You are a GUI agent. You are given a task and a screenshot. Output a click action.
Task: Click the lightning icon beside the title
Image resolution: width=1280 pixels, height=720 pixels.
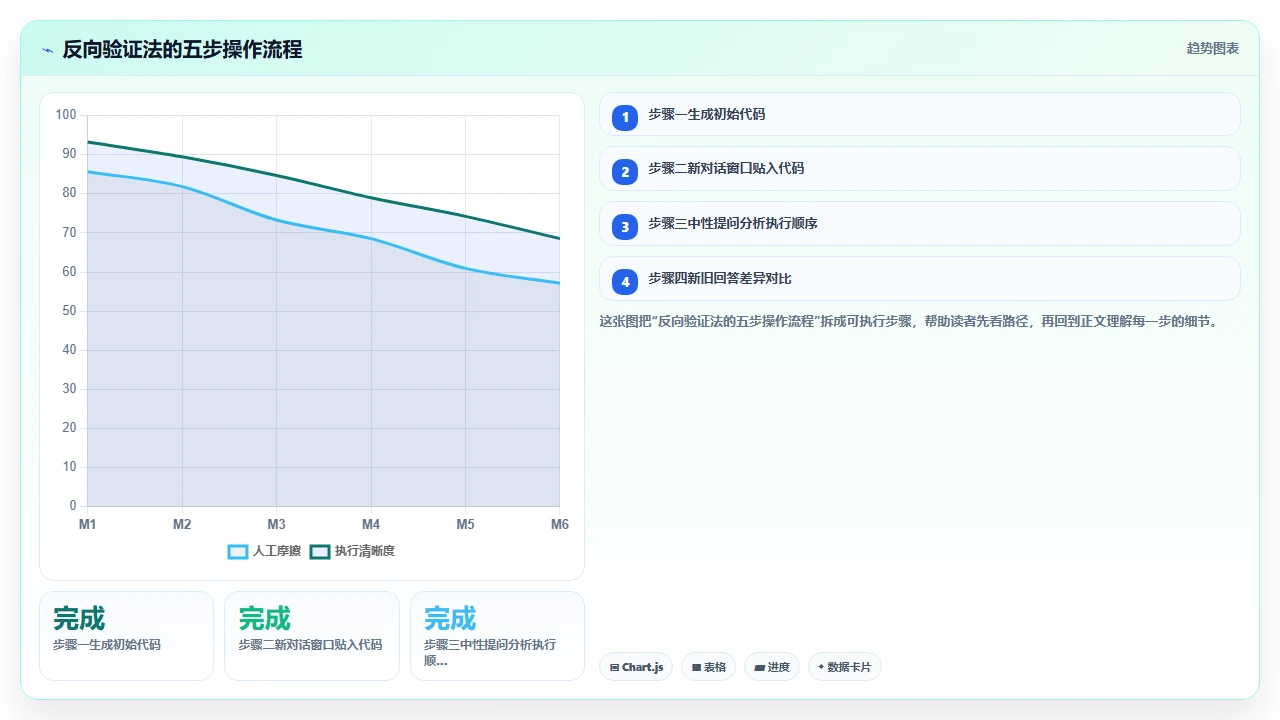[47, 49]
